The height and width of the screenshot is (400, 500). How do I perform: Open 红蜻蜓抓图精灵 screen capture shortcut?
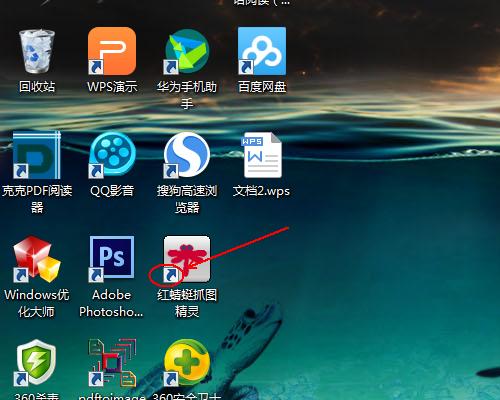187,259
